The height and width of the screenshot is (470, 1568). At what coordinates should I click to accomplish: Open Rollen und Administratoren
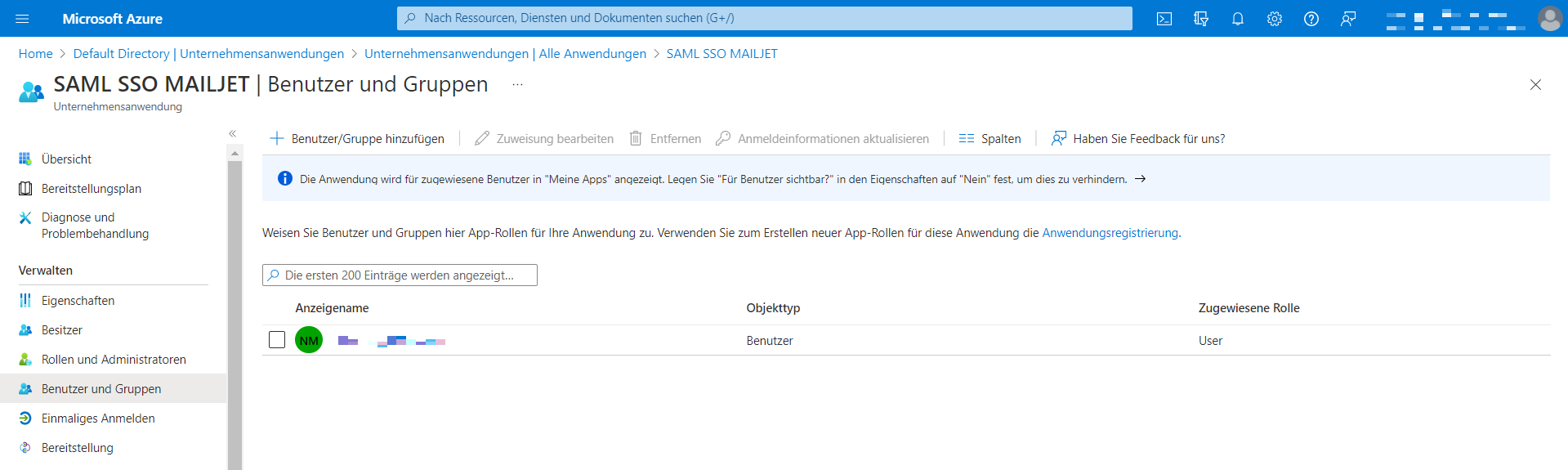pos(113,360)
